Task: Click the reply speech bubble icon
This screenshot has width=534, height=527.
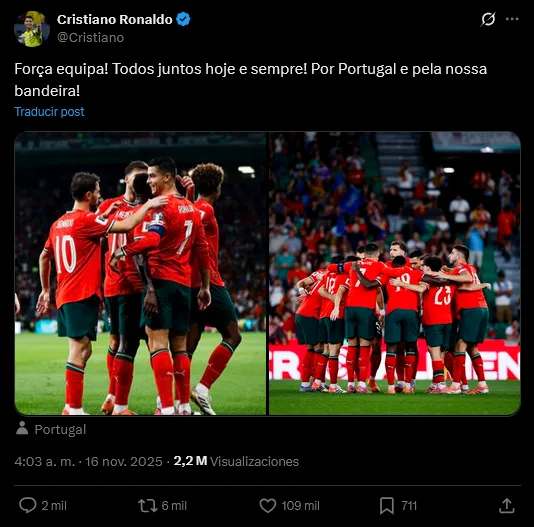Action: point(28,505)
